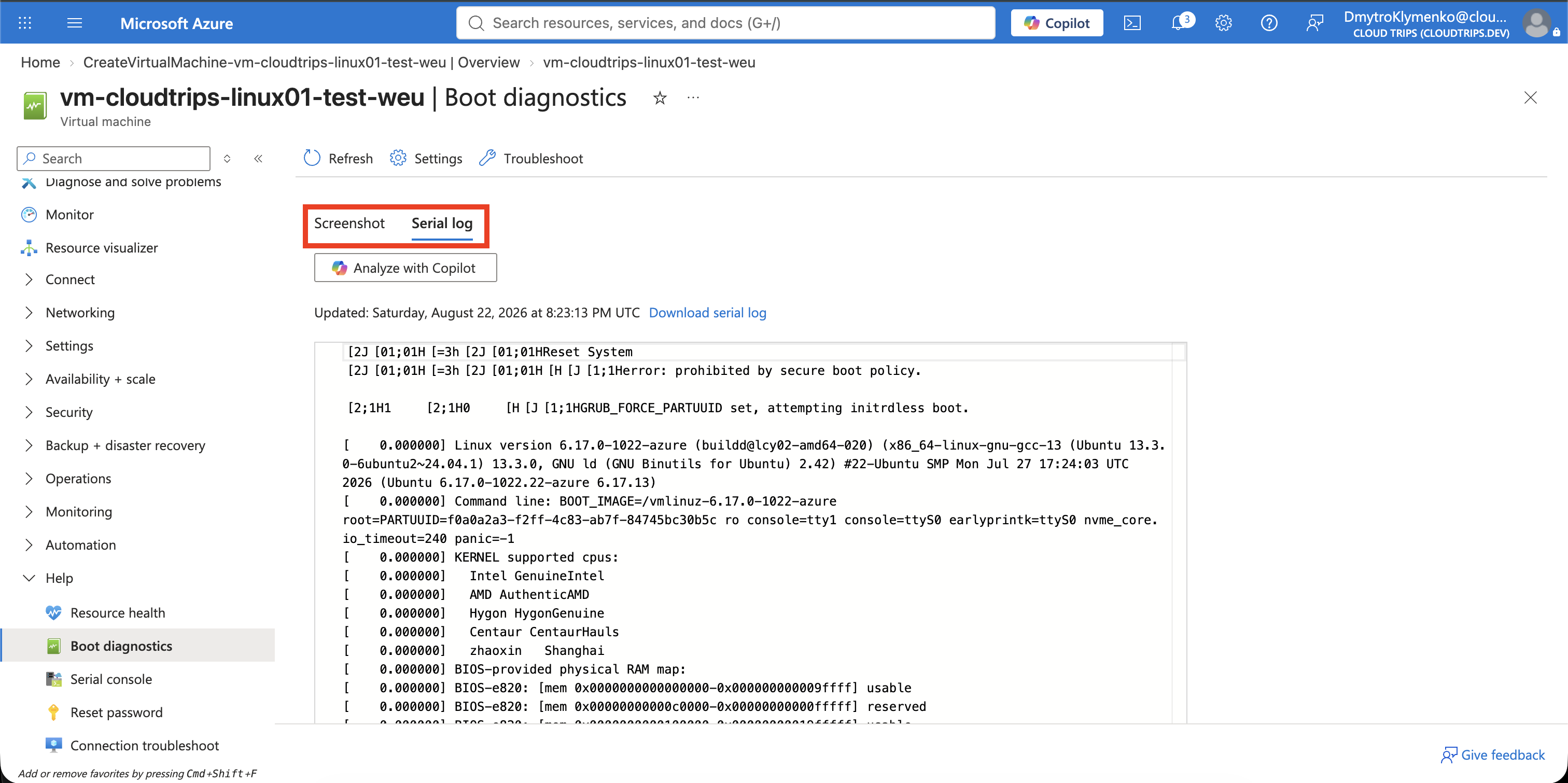Screen dimensions: 1568x783
Task: Close the Boot diagnostics blade
Action: 1530,97
